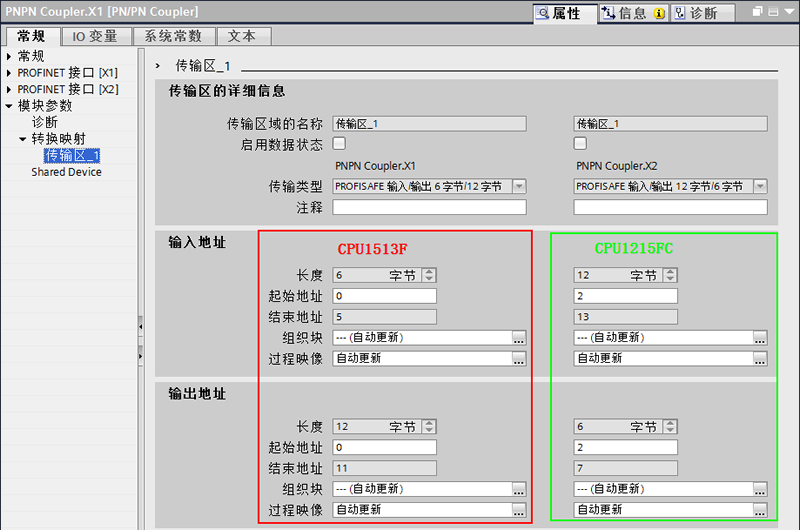Browse CPU1215FC input 过程映像 button
Screen dimensions: 800x530
(x=760, y=359)
